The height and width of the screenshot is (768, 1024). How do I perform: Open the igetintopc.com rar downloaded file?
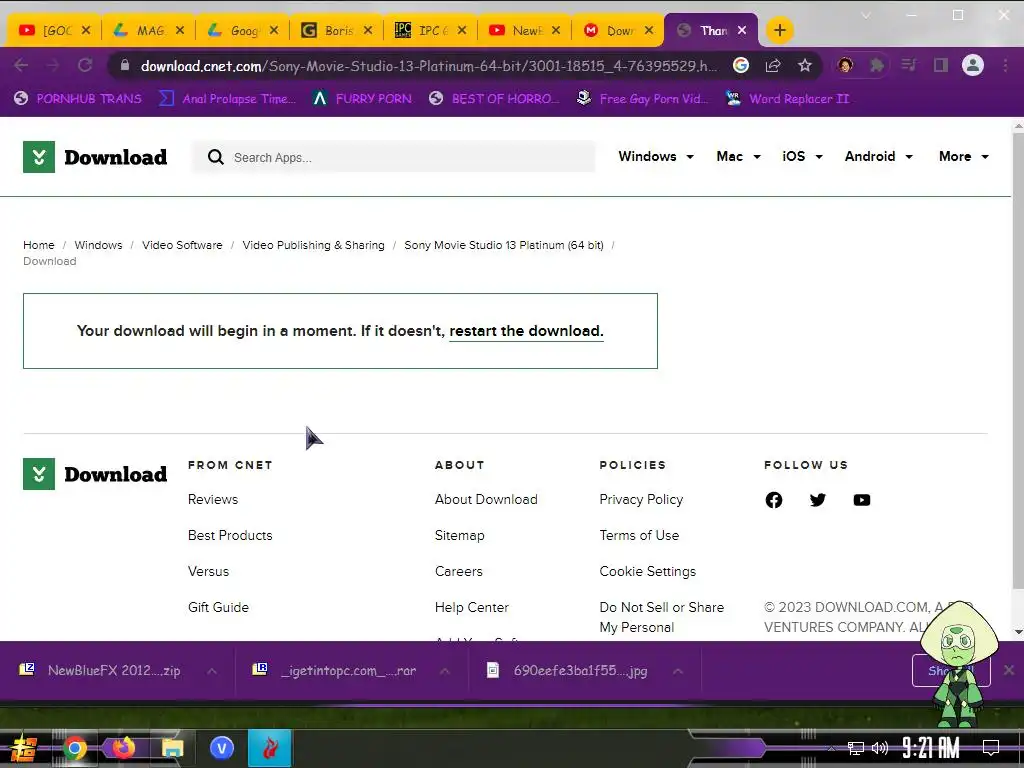[336, 671]
